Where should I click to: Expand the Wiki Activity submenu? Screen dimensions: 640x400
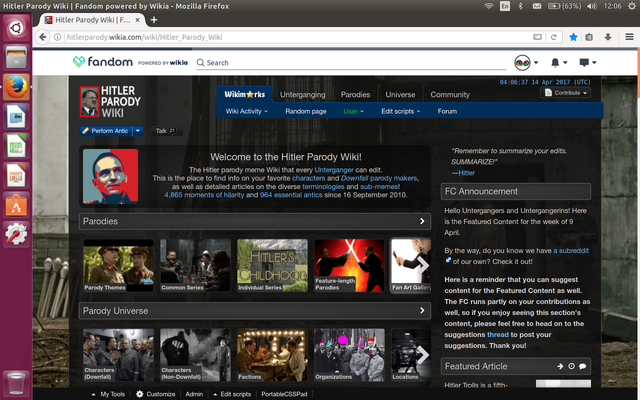coord(247,111)
